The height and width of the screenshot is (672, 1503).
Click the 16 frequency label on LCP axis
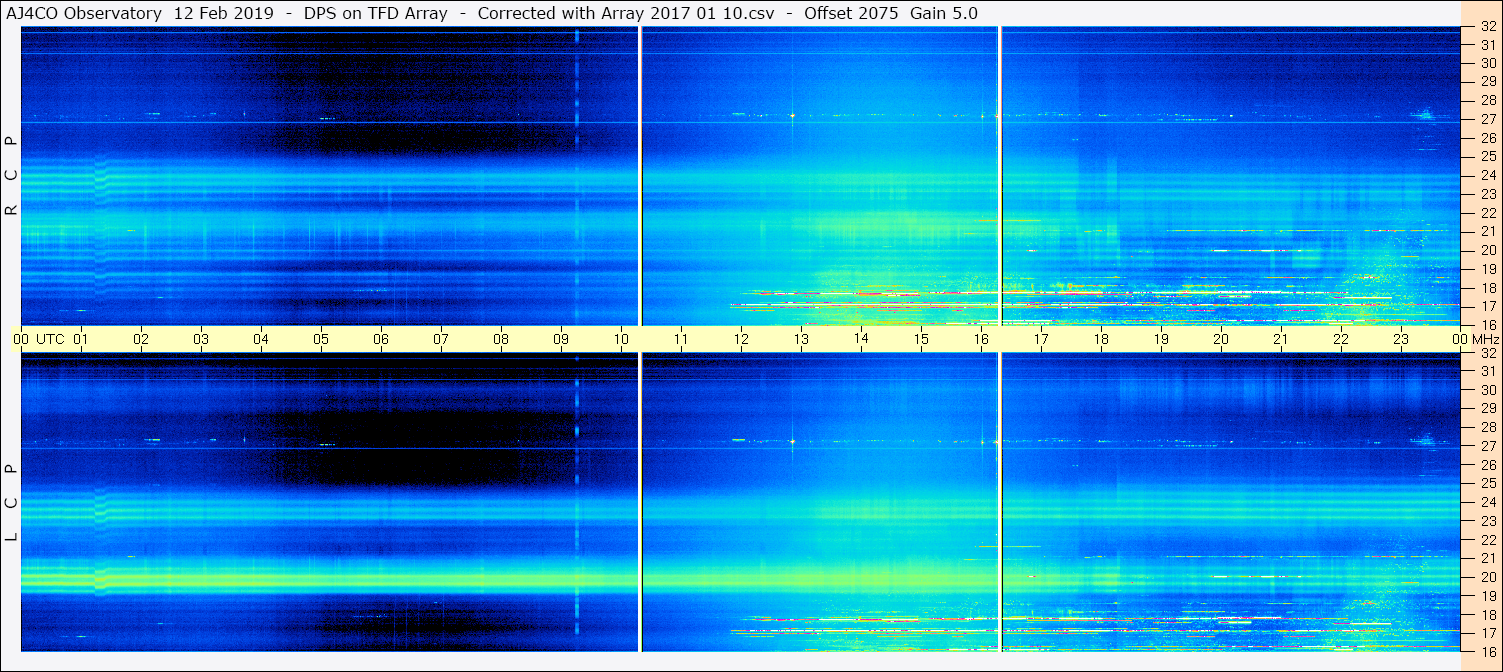[x=1487, y=650]
